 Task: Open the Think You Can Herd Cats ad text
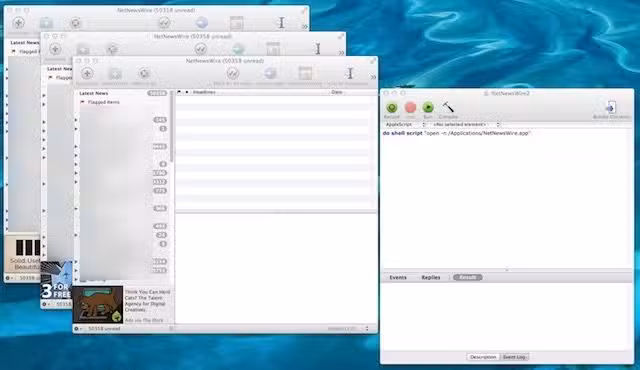[148, 301]
